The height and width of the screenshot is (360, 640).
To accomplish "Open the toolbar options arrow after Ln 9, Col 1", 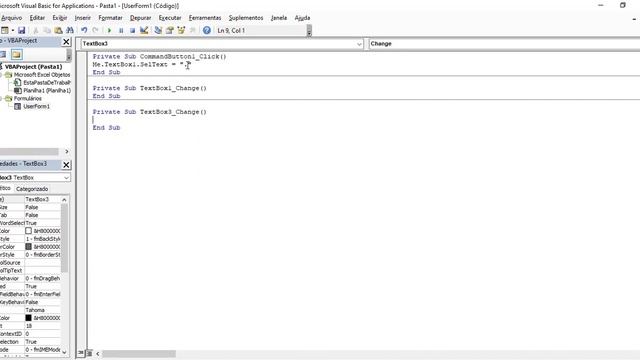I will pyautogui.click(x=309, y=31).
